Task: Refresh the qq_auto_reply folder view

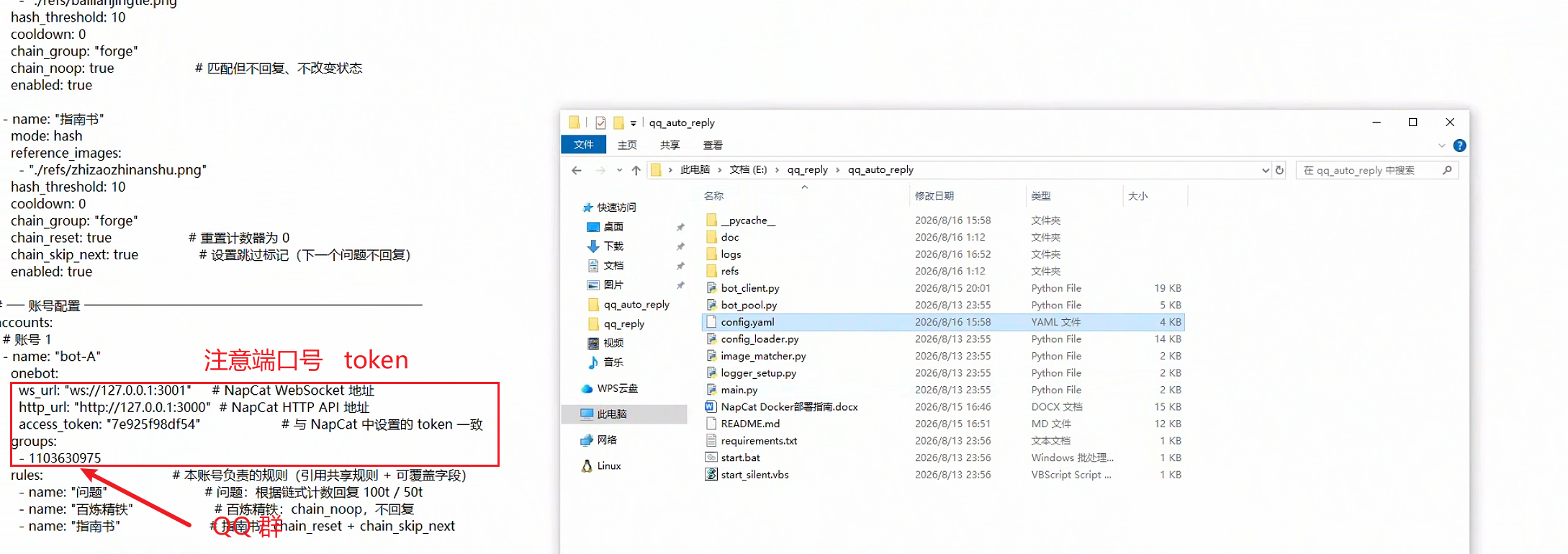Action: (x=1279, y=171)
